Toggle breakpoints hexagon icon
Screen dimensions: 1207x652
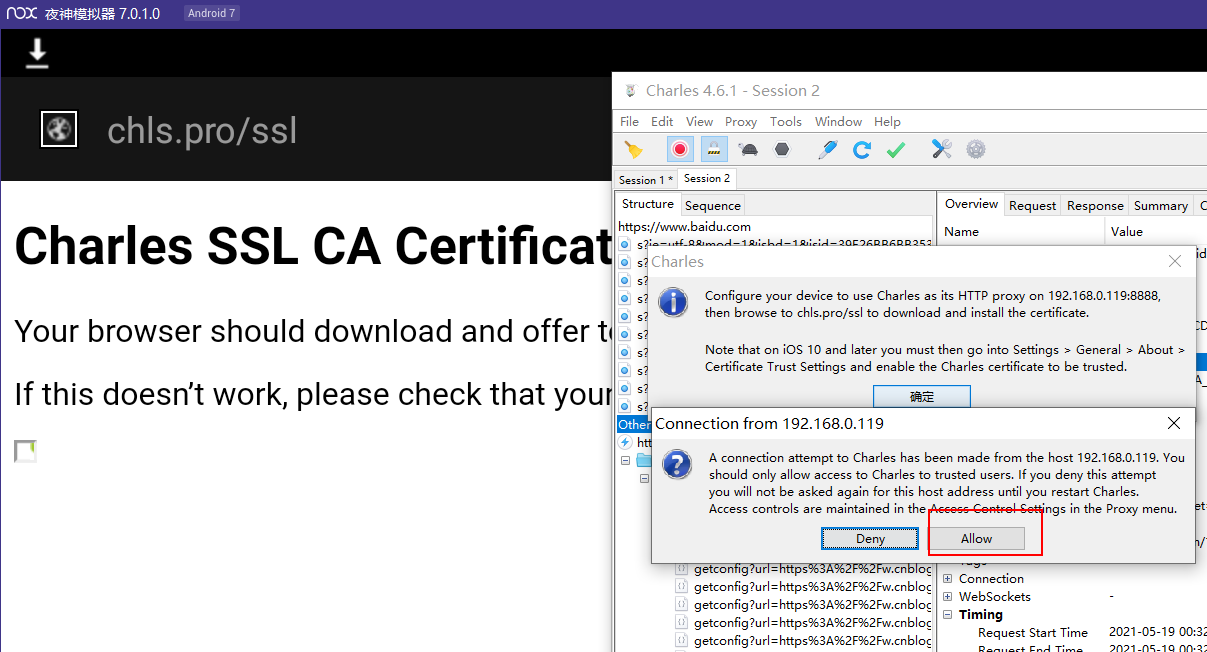782,150
